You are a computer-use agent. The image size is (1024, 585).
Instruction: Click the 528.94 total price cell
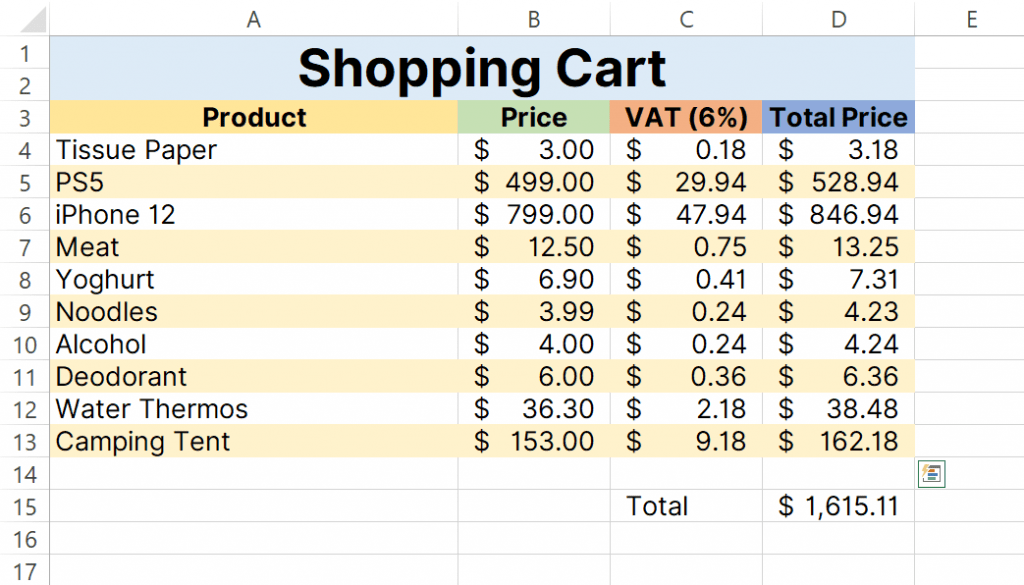tap(839, 182)
